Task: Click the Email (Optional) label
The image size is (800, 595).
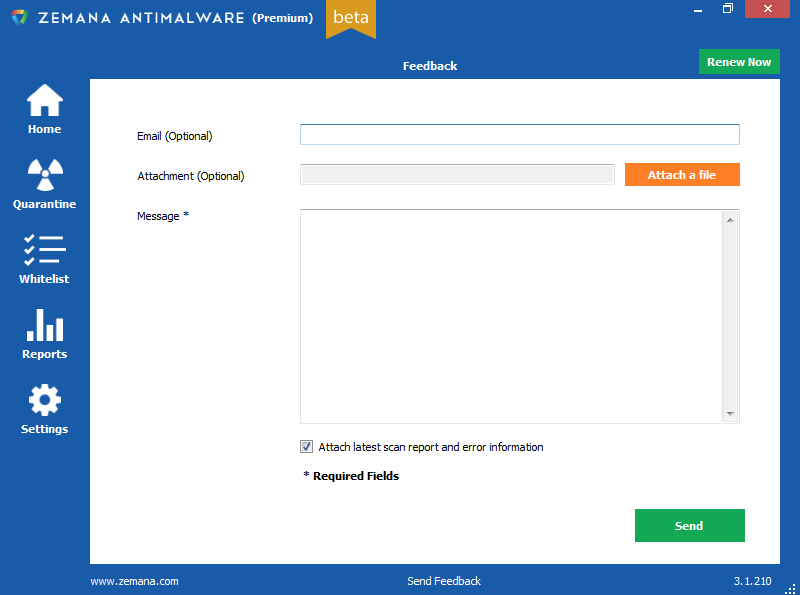Action: click(x=174, y=136)
